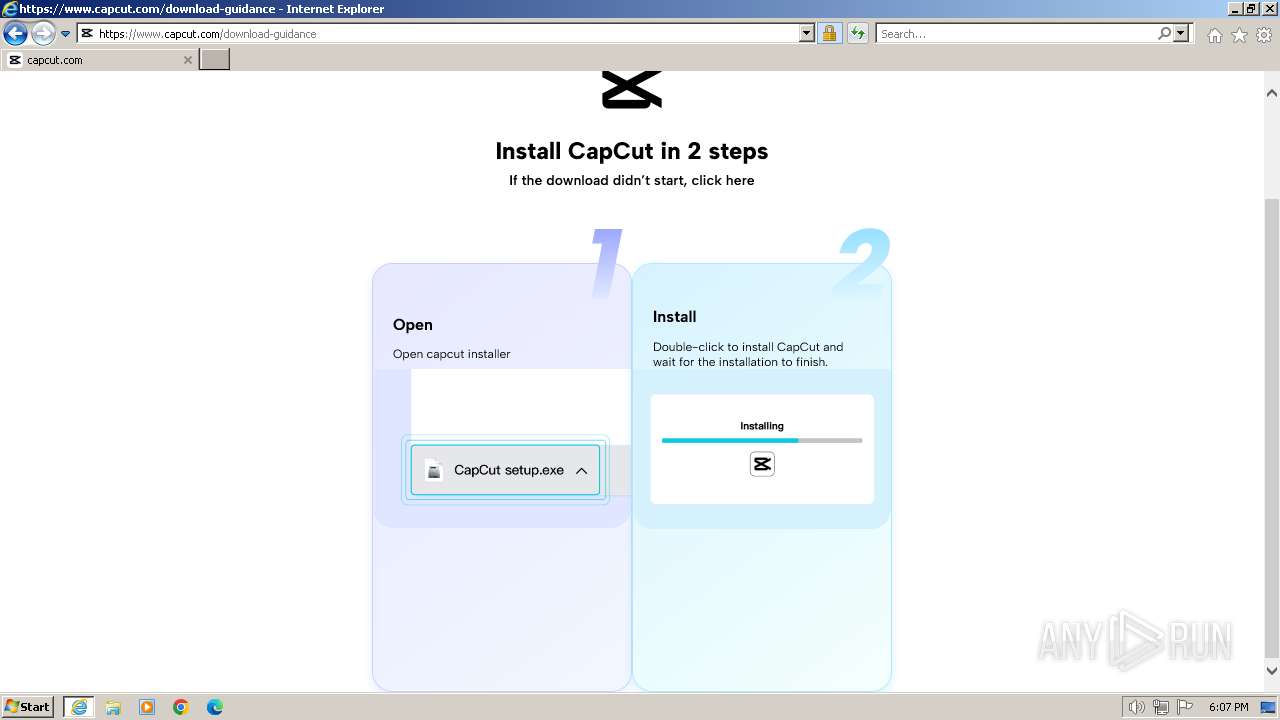Open the File Explorer taskbar icon

[x=113, y=707]
